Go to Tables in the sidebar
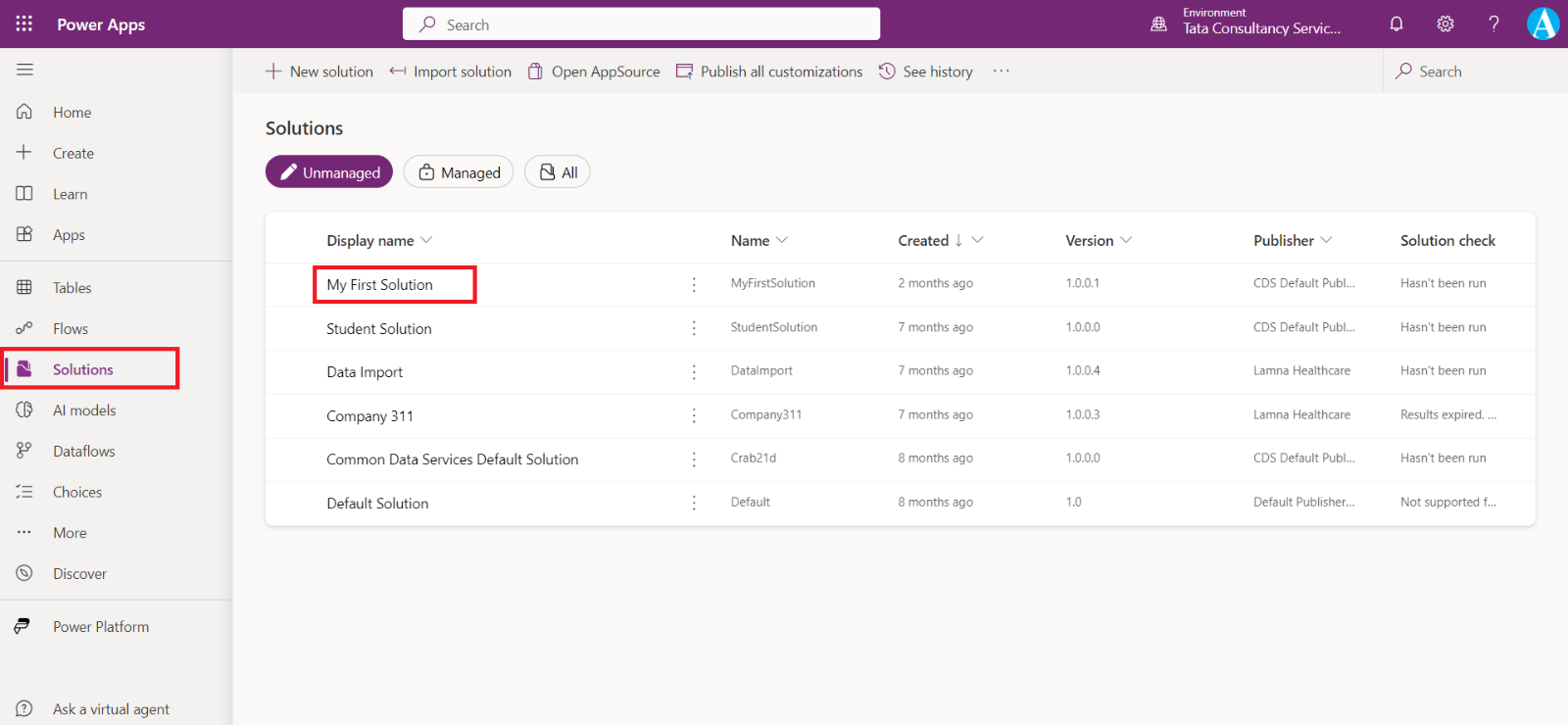 tap(72, 288)
